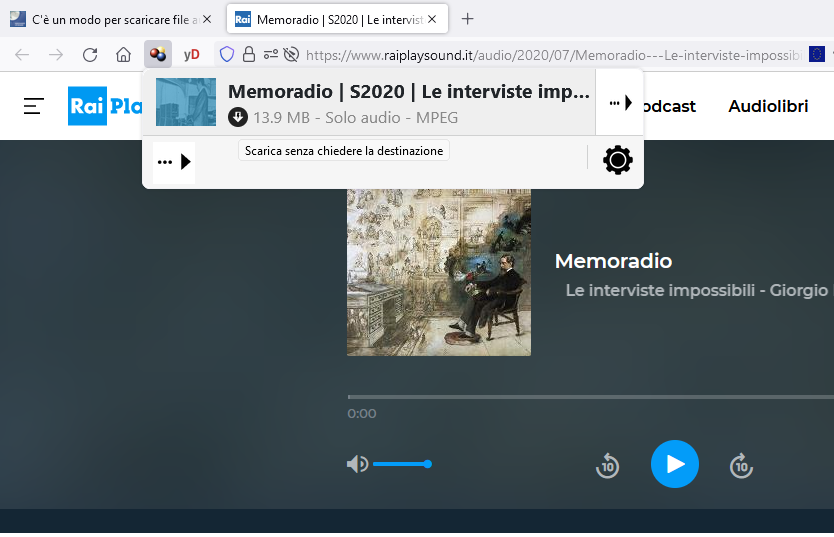
Task: Select the Memoradio S2020 tab
Action: tap(337, 20)
